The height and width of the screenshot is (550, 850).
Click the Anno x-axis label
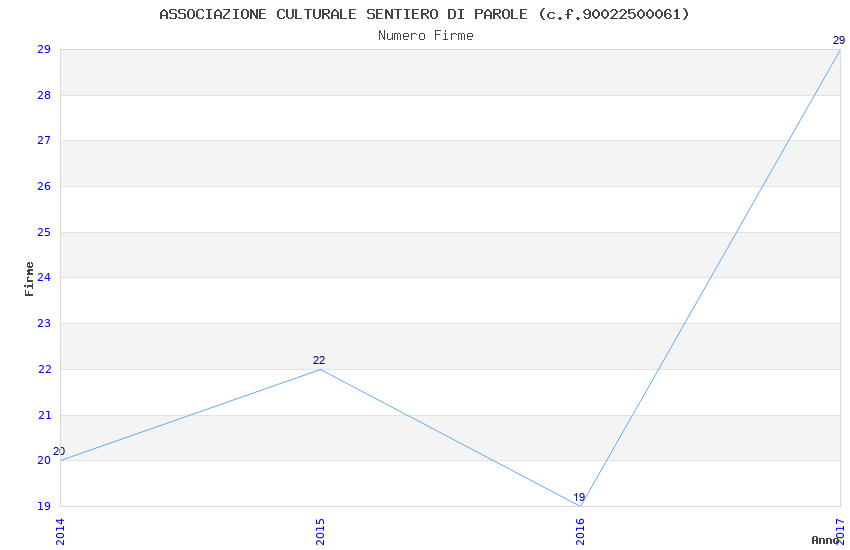(825, 540)
